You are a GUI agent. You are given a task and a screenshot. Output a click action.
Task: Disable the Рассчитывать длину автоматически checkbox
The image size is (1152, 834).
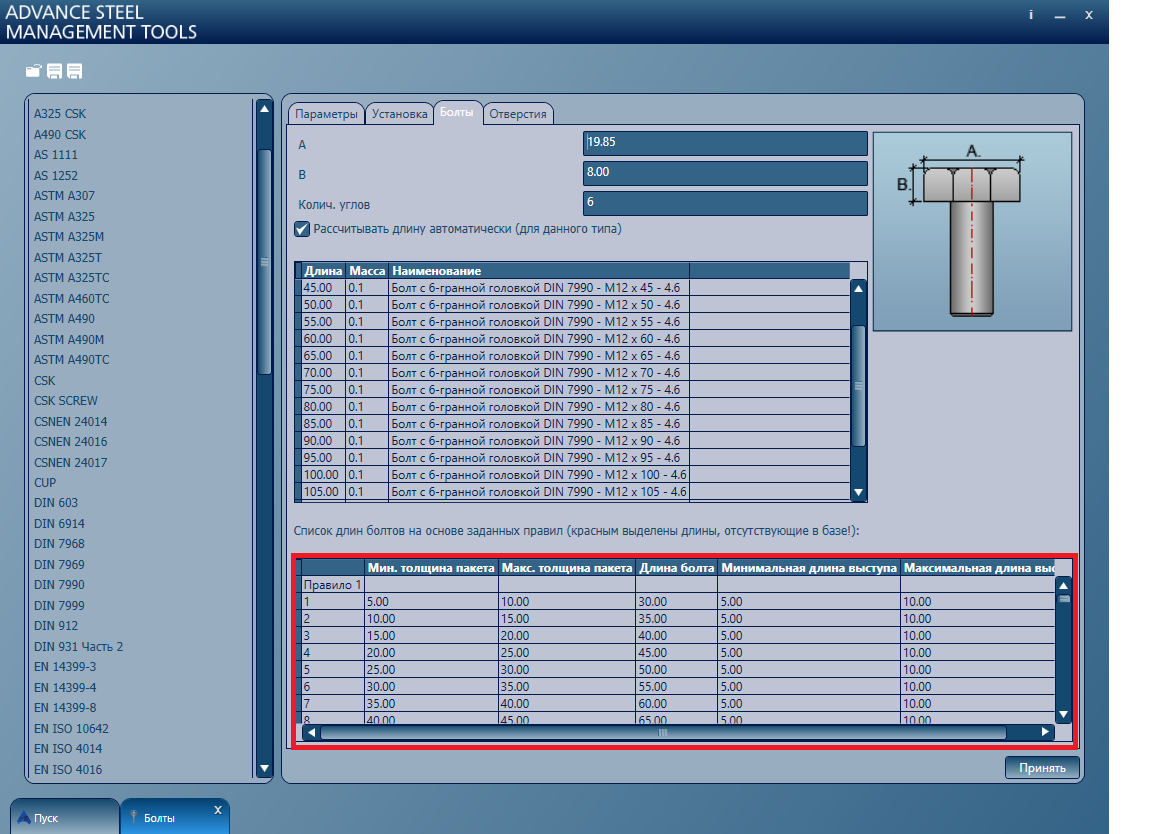[302, 229]
